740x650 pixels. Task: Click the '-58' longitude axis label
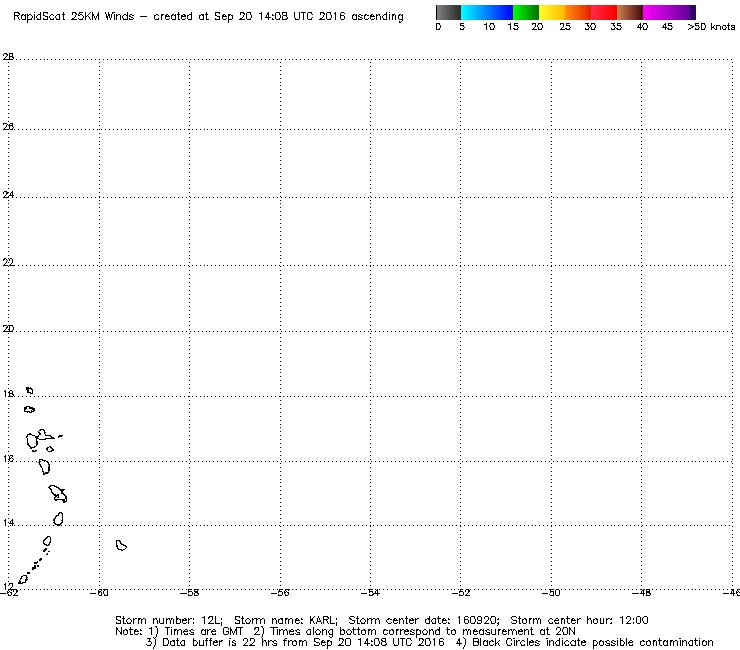190,593
